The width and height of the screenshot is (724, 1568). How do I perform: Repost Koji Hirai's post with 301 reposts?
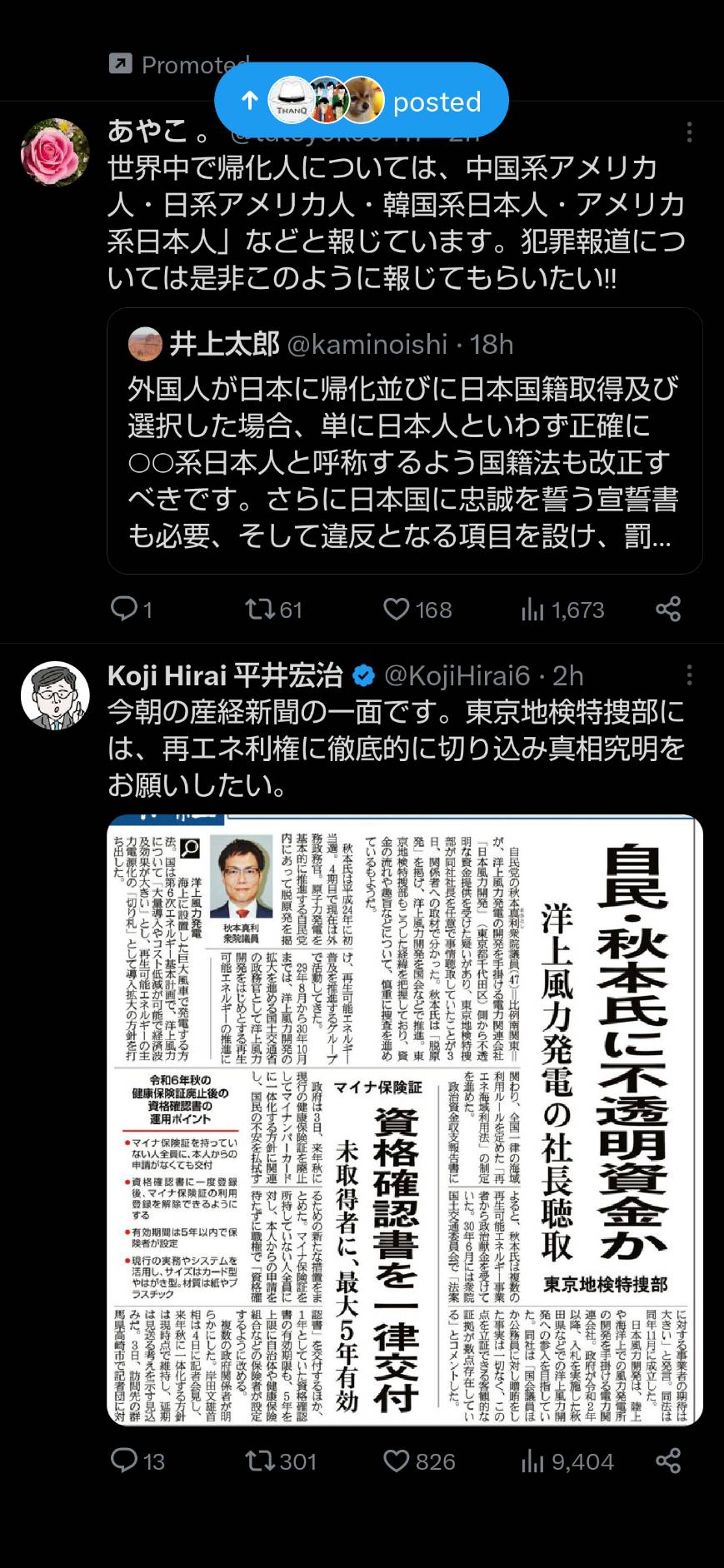click(x=261, y=1460)
